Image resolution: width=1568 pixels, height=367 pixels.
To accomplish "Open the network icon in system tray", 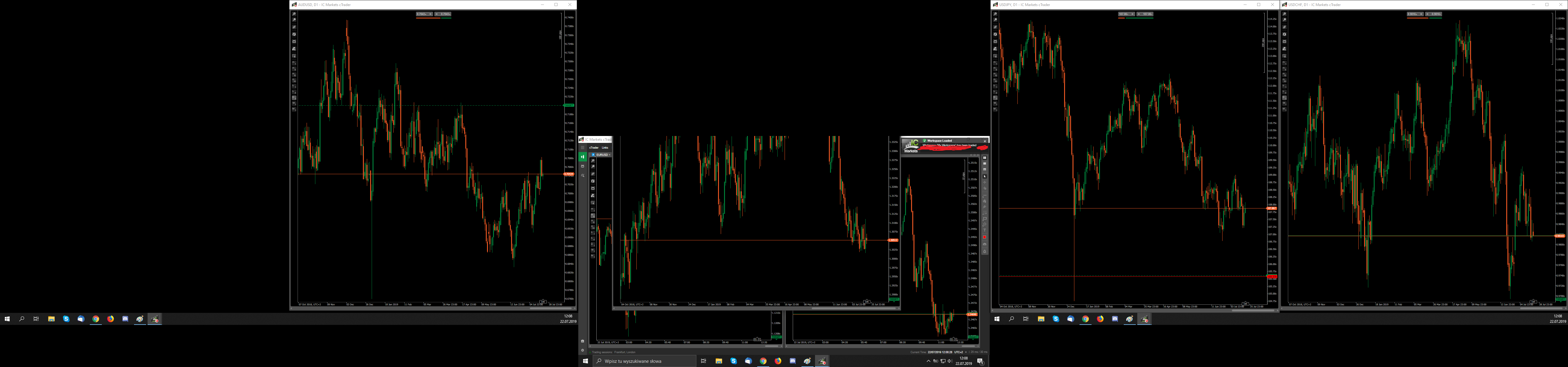I will pyautogui.click(x=943, y=361).
